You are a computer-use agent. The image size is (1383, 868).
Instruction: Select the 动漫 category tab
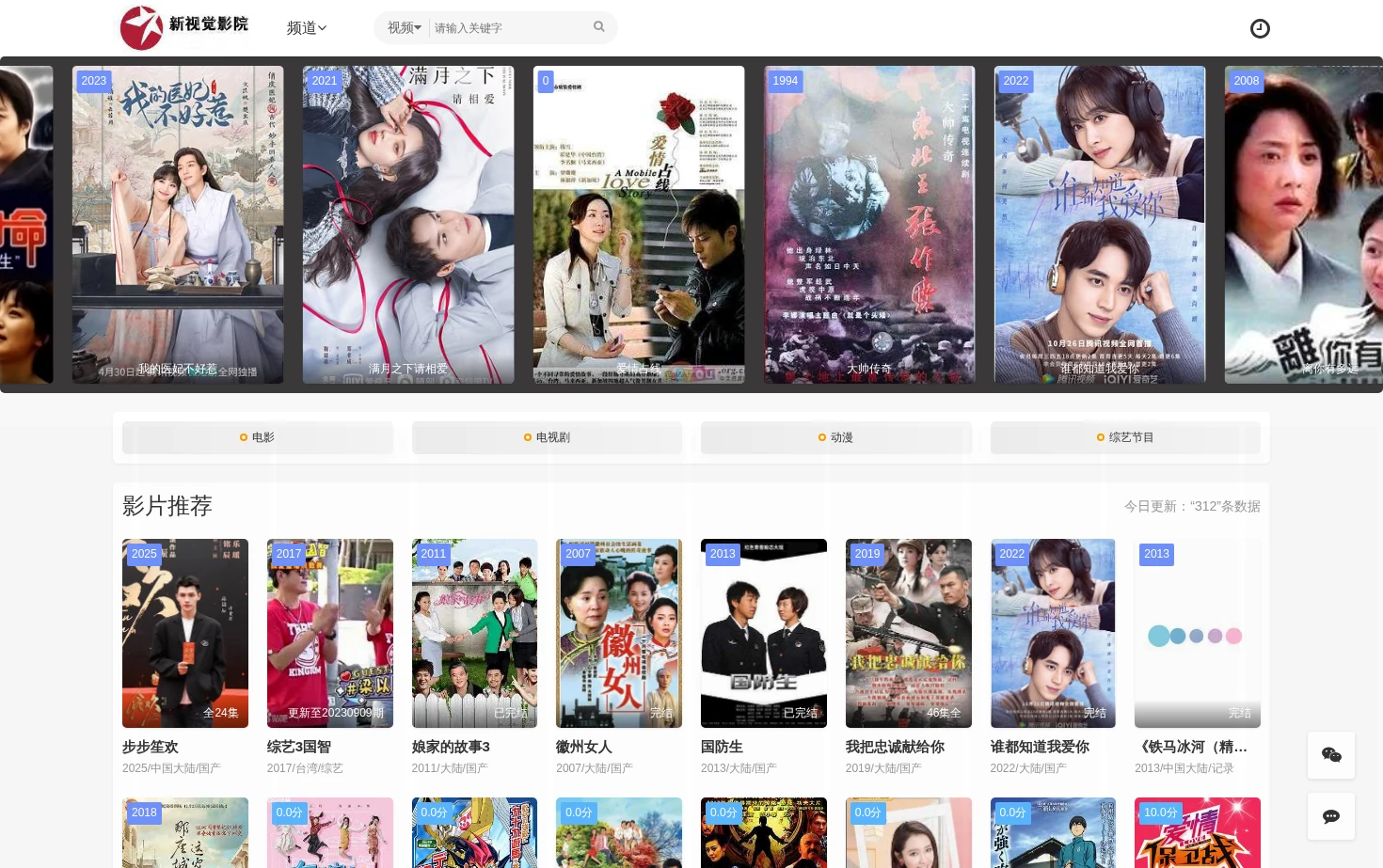click(836, 437)
